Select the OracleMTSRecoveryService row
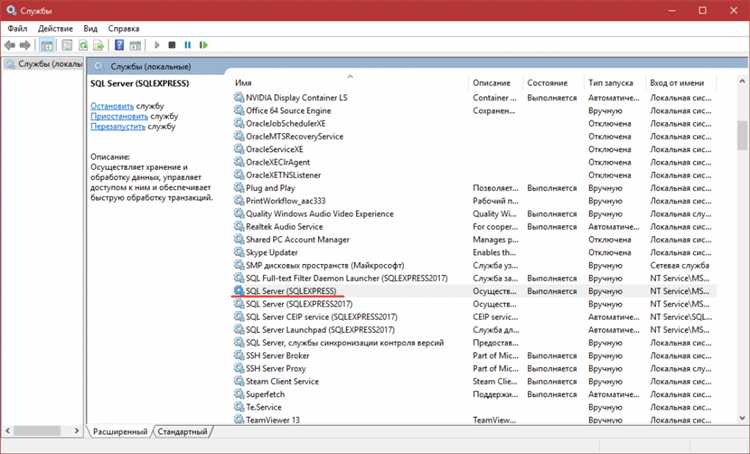The height and width of the screenshot is (454, 750). 474,136
